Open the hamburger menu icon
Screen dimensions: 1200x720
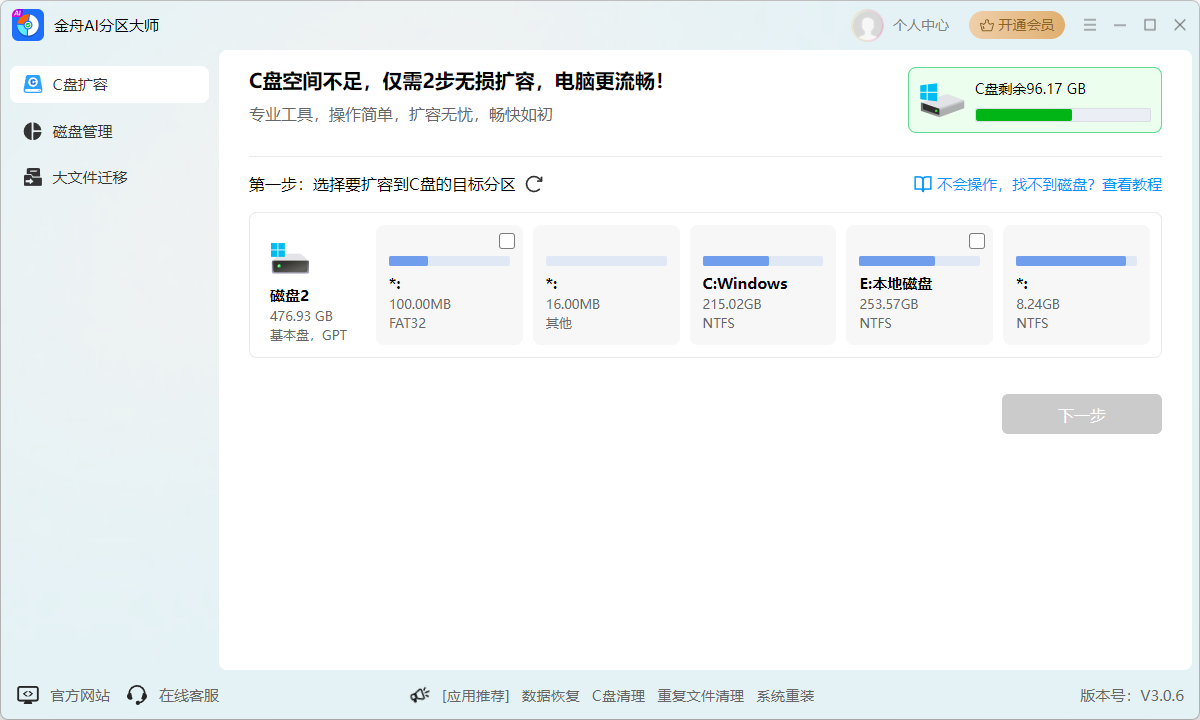(x=1090, y=25)
